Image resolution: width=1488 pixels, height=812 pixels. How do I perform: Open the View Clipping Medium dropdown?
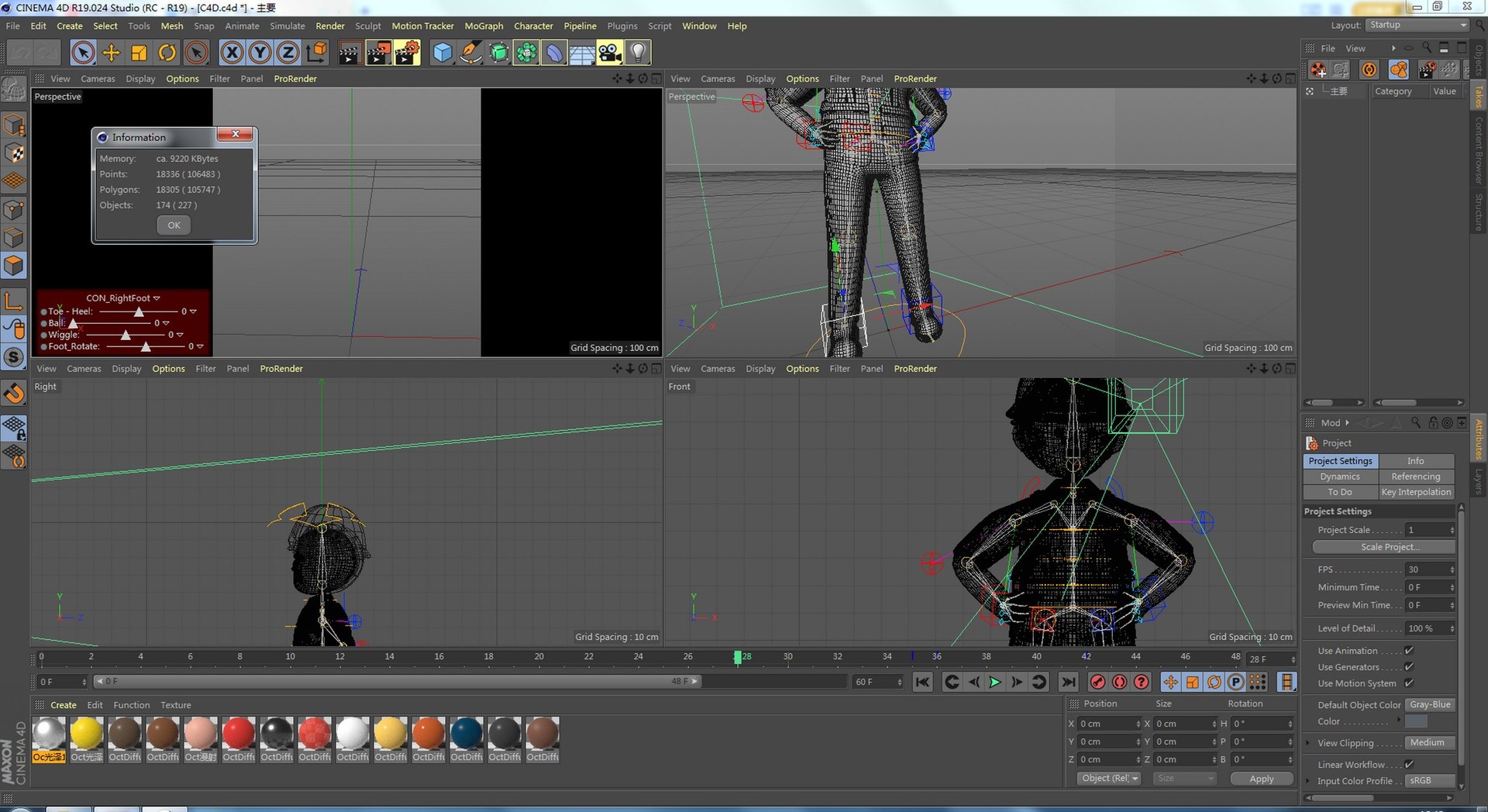pyautogui.click(x=1430, y=743)
